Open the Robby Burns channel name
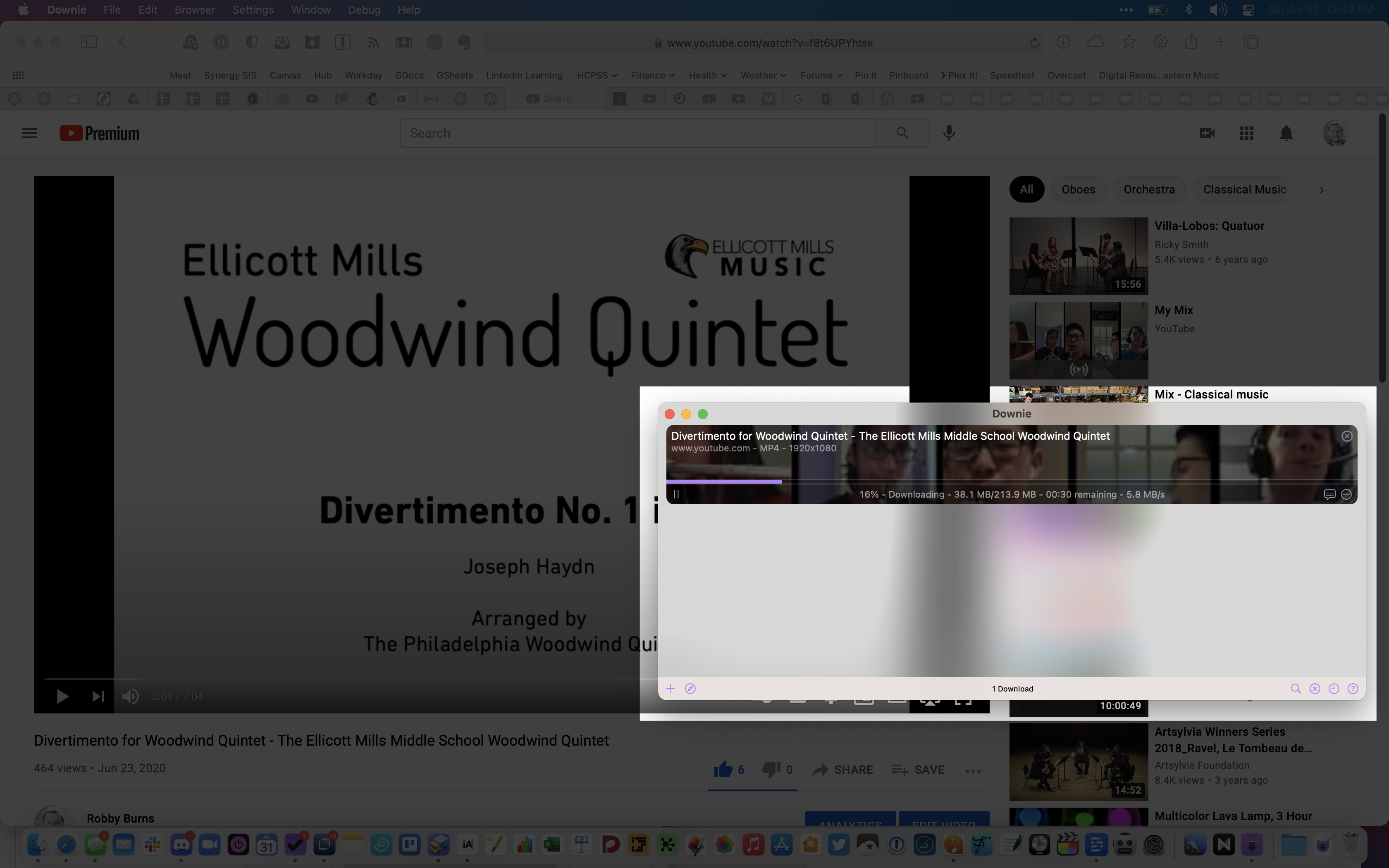 (120, 818)
